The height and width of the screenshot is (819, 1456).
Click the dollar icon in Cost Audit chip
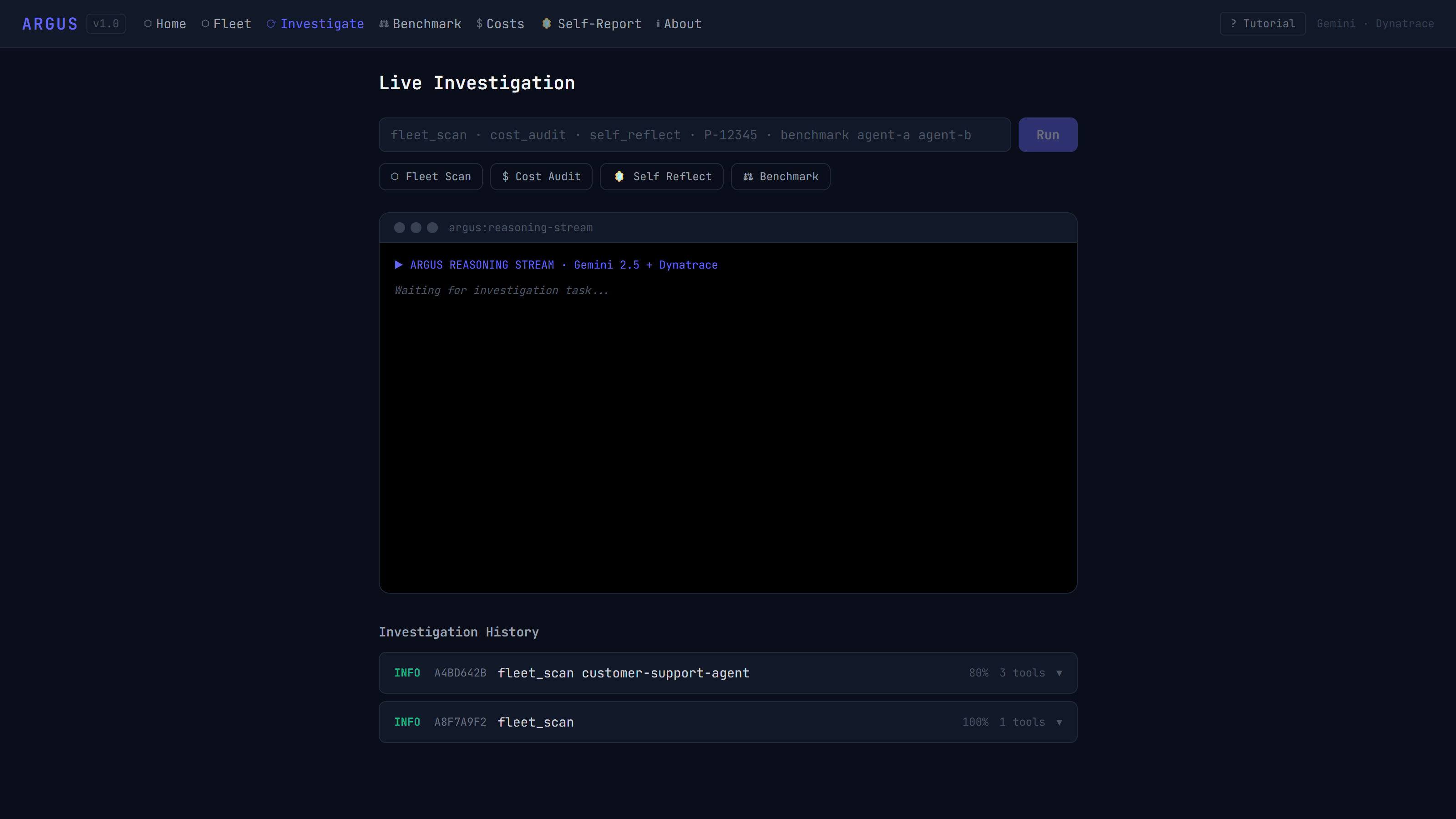click(x=505, y=177)
